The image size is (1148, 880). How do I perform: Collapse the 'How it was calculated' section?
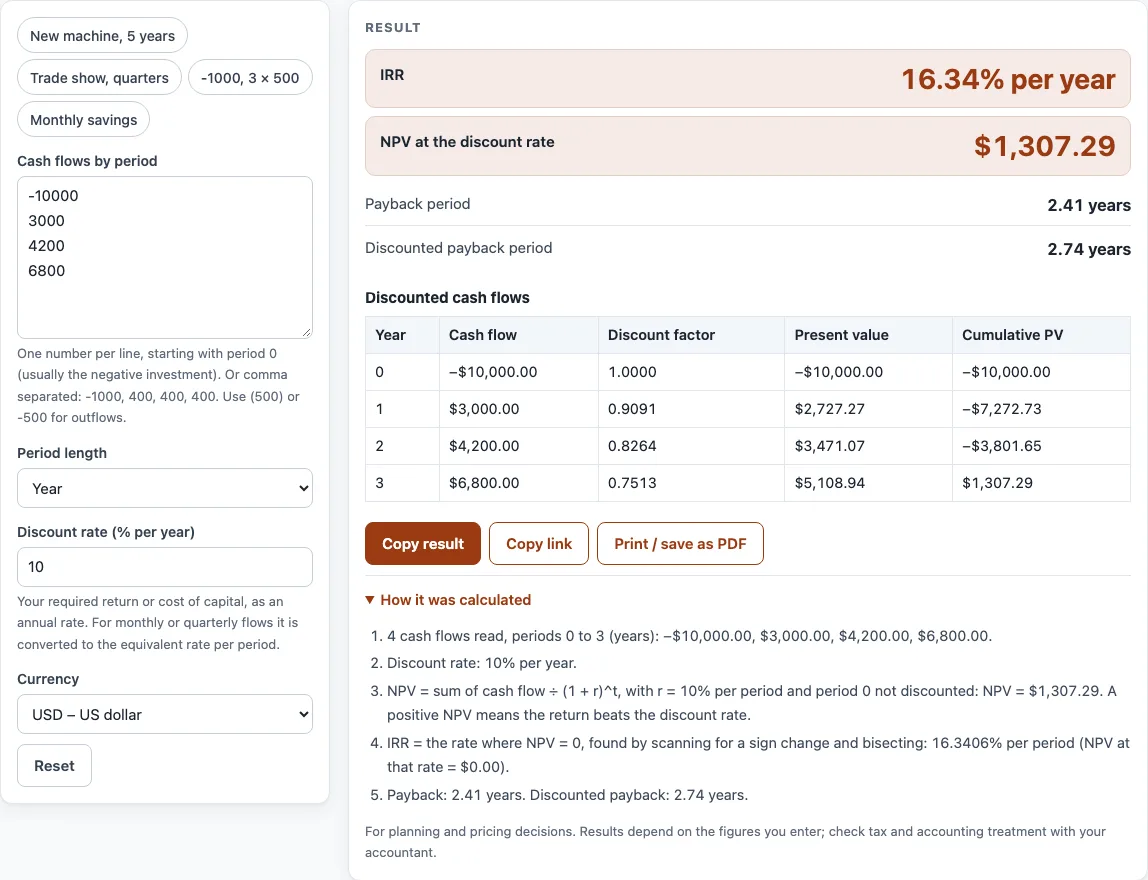coord(448,600)
